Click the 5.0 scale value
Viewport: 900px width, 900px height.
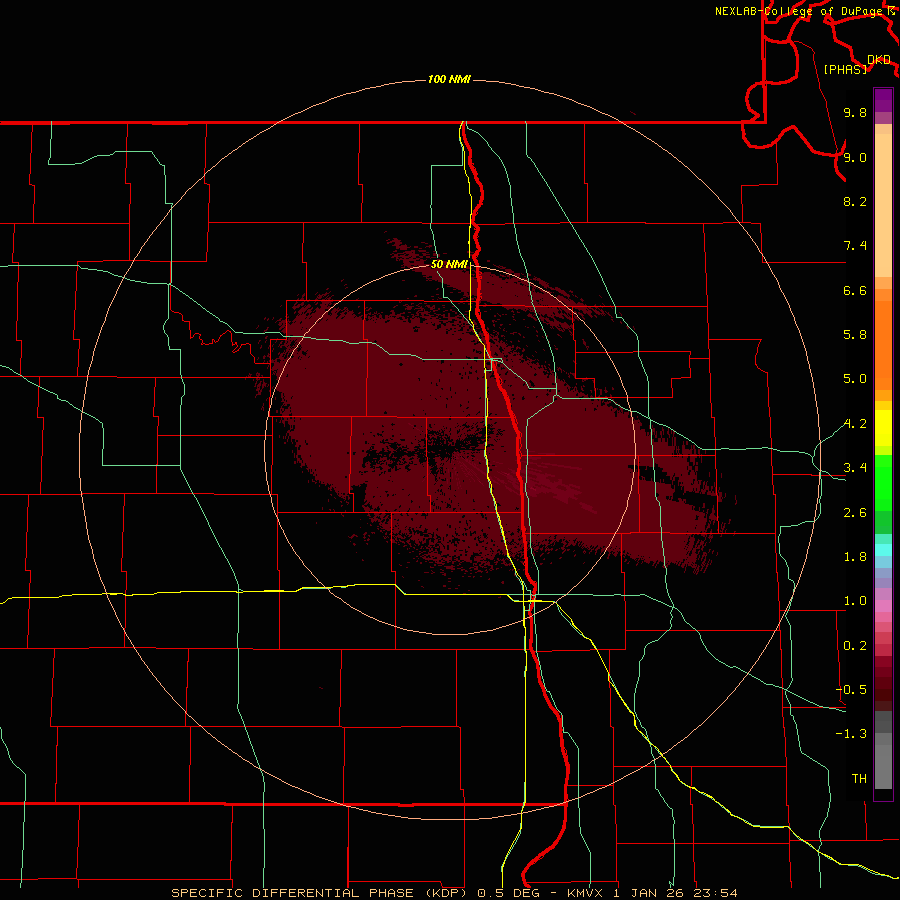pos(855,379)
